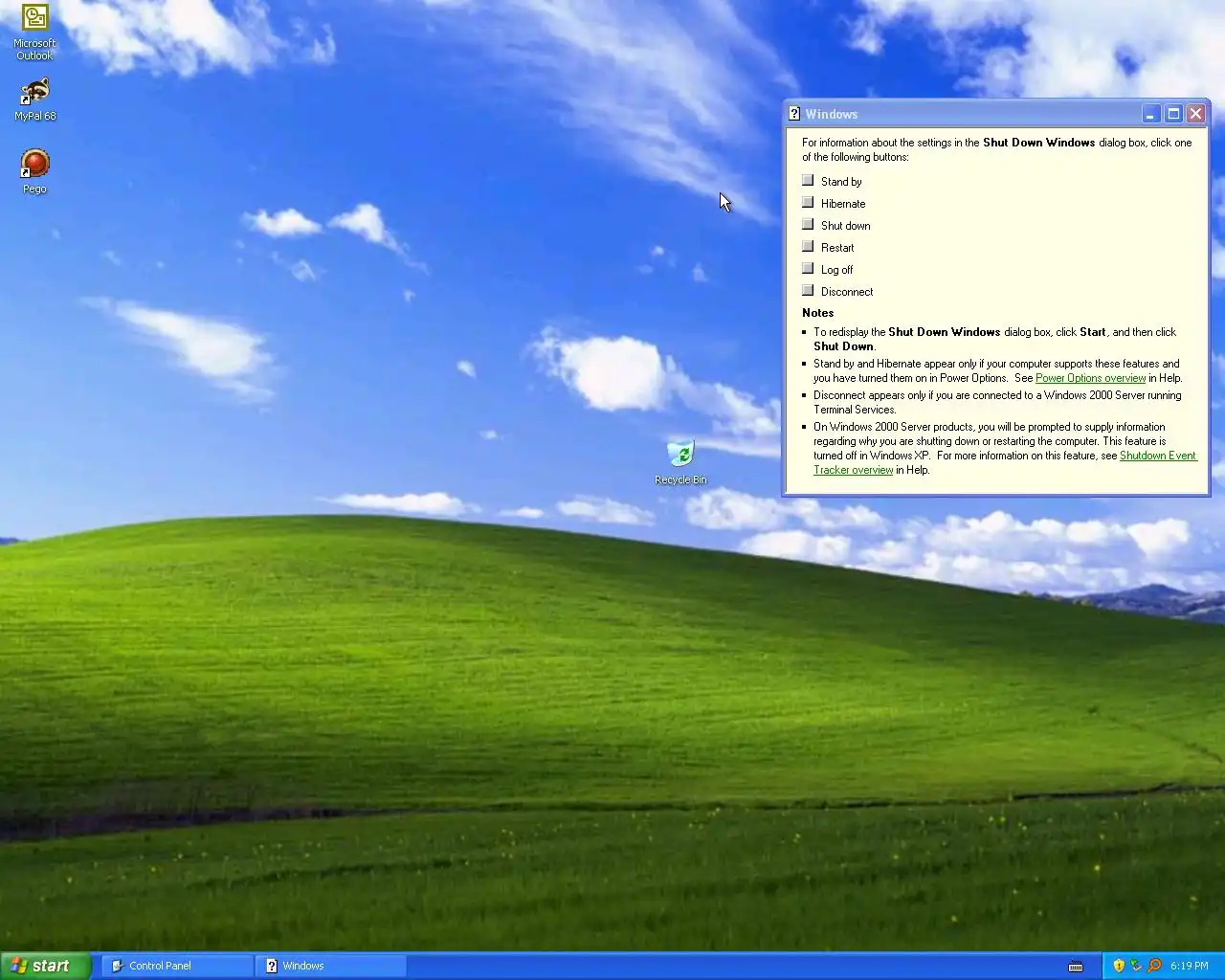Minimize the Windows help window
1225x980 pixels.
1151,114
